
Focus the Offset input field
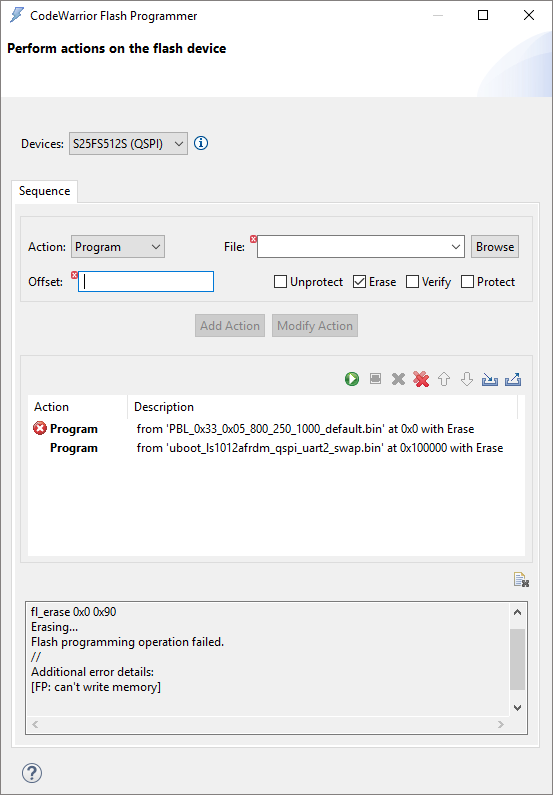(146, 281)
